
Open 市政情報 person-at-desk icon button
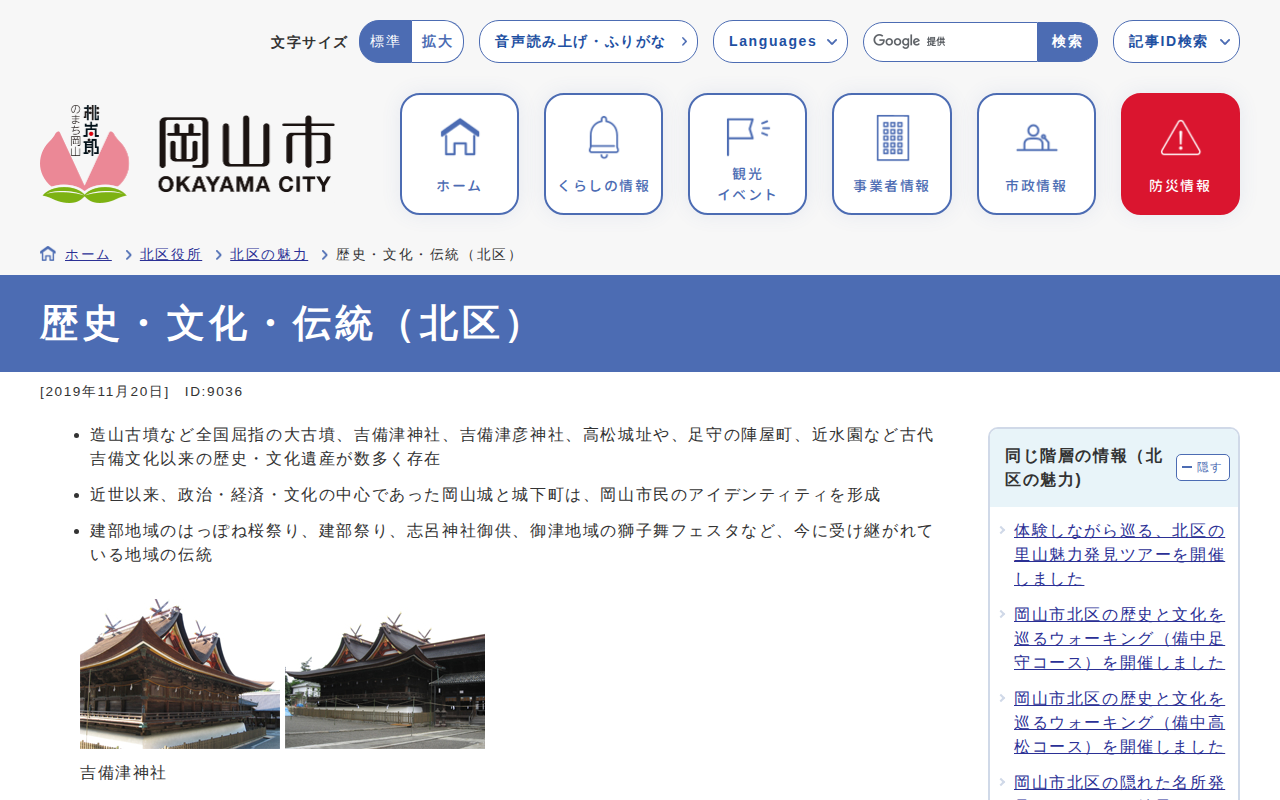click(1036, 154)
